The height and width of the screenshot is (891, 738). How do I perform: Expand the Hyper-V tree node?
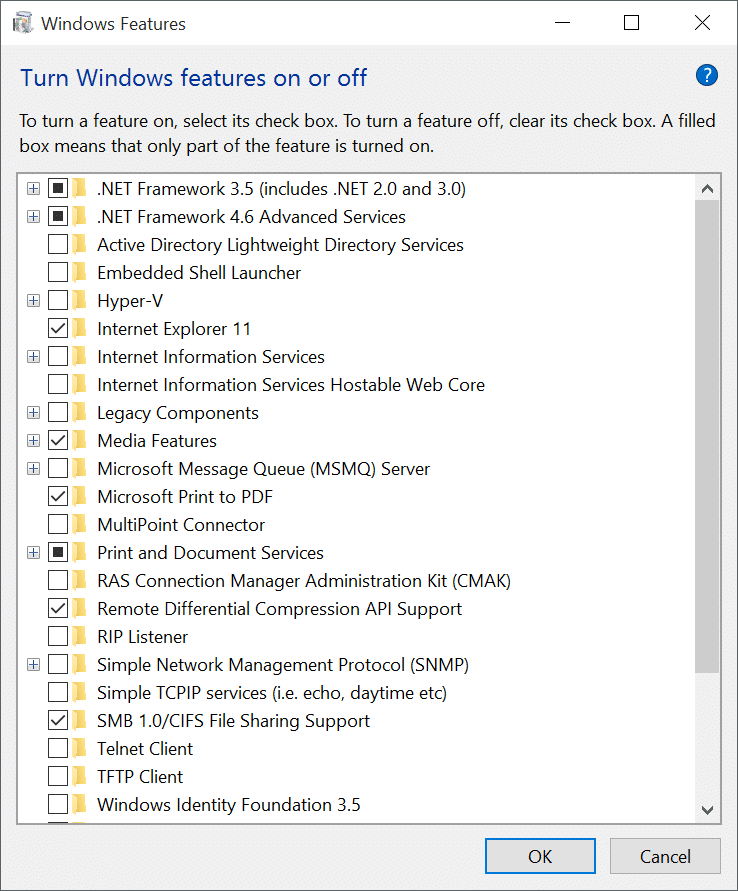[34, 300]
